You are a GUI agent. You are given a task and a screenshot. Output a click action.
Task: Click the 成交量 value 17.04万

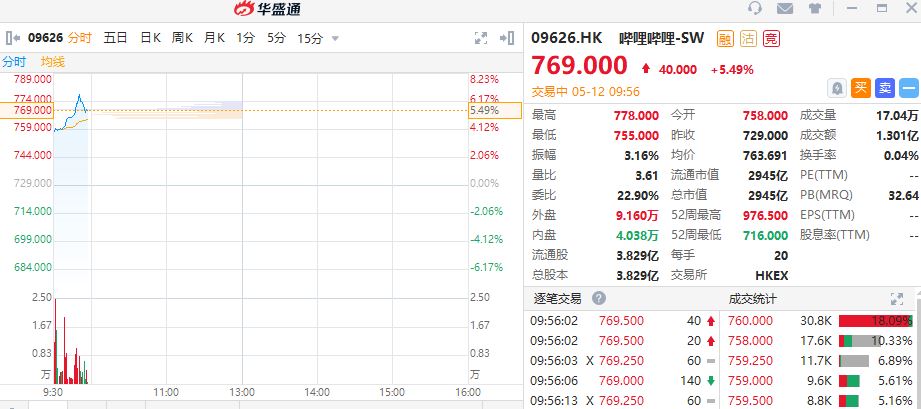(x=897, y=115)
